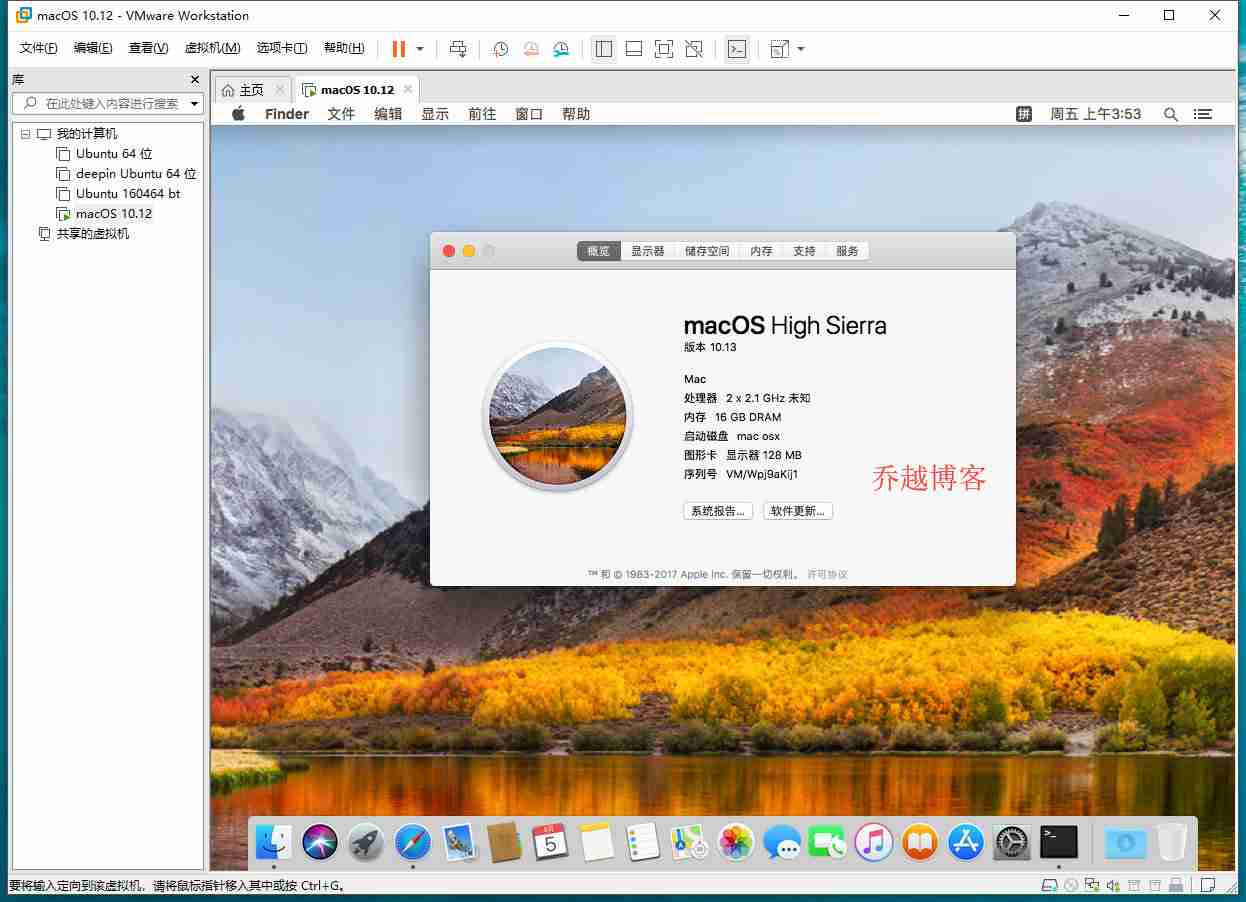The image size is (1246, 902).
Task: Enter full screen mode icon
Action: click(x=663, y=49)
